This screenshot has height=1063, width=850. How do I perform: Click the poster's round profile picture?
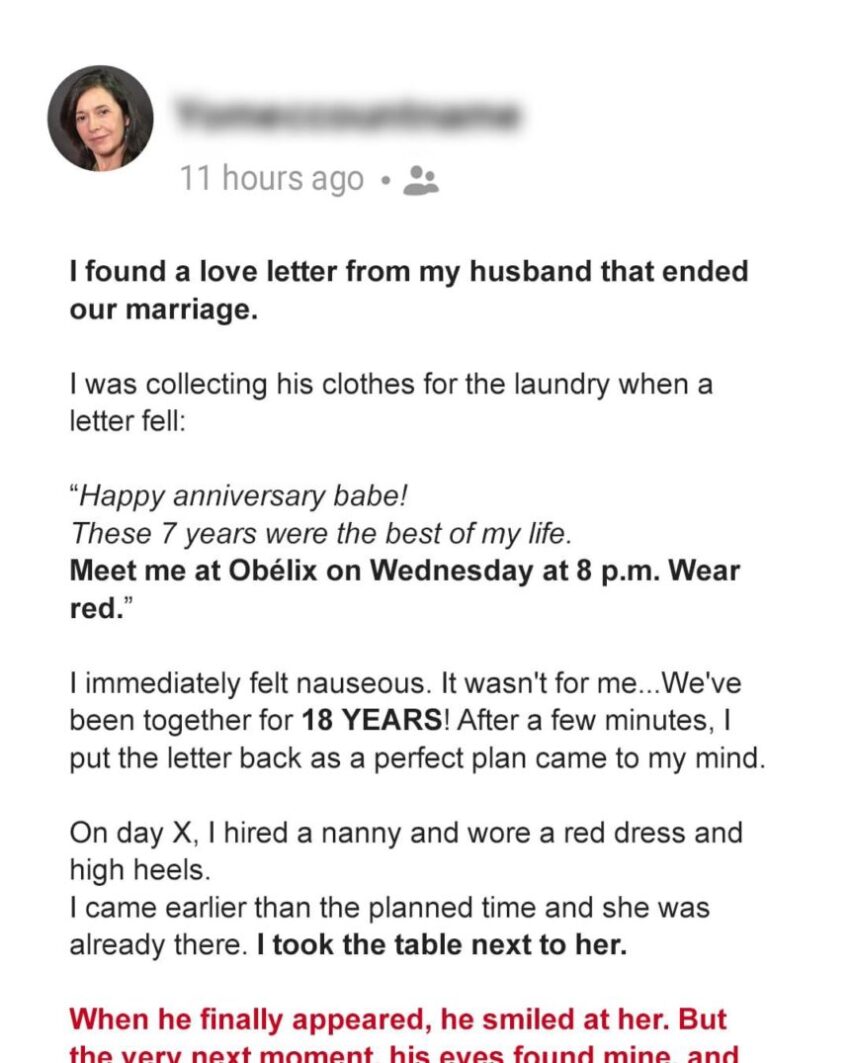tap(100, 119)
